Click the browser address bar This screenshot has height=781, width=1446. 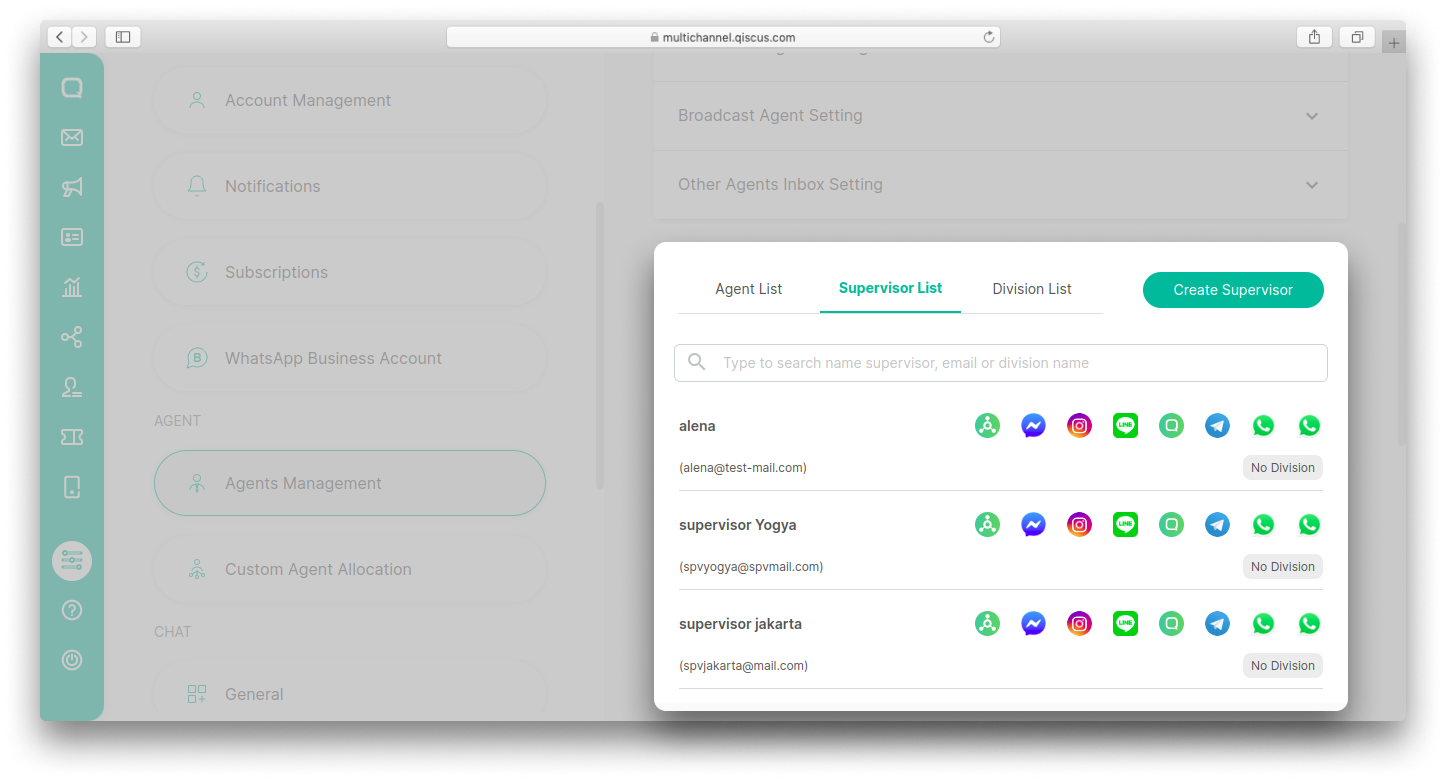pyautogui.click(x=723, y=37)
